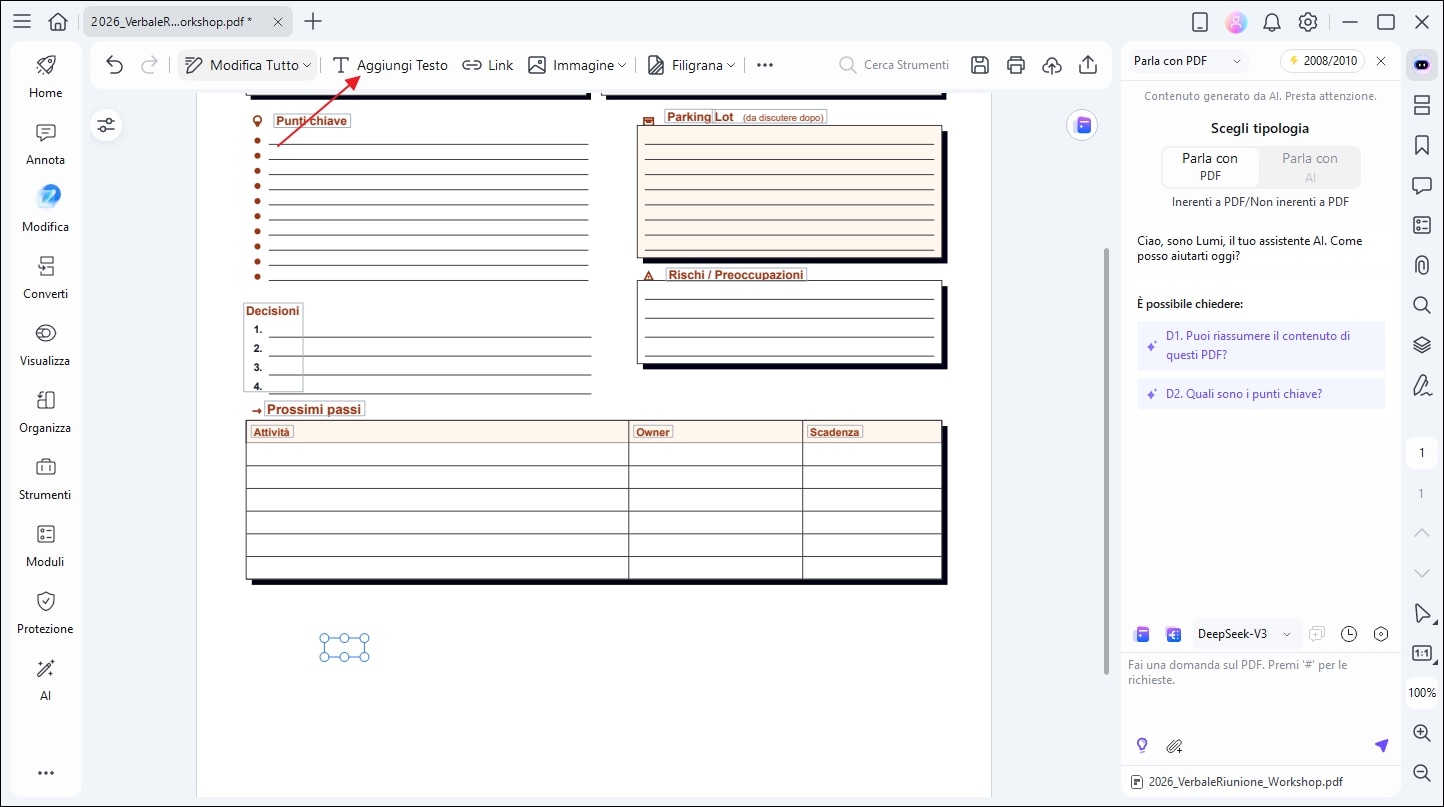This screenshot has width=1444, height=807.
Task: Click the Undo arrow icon
Action: [114, 65]
